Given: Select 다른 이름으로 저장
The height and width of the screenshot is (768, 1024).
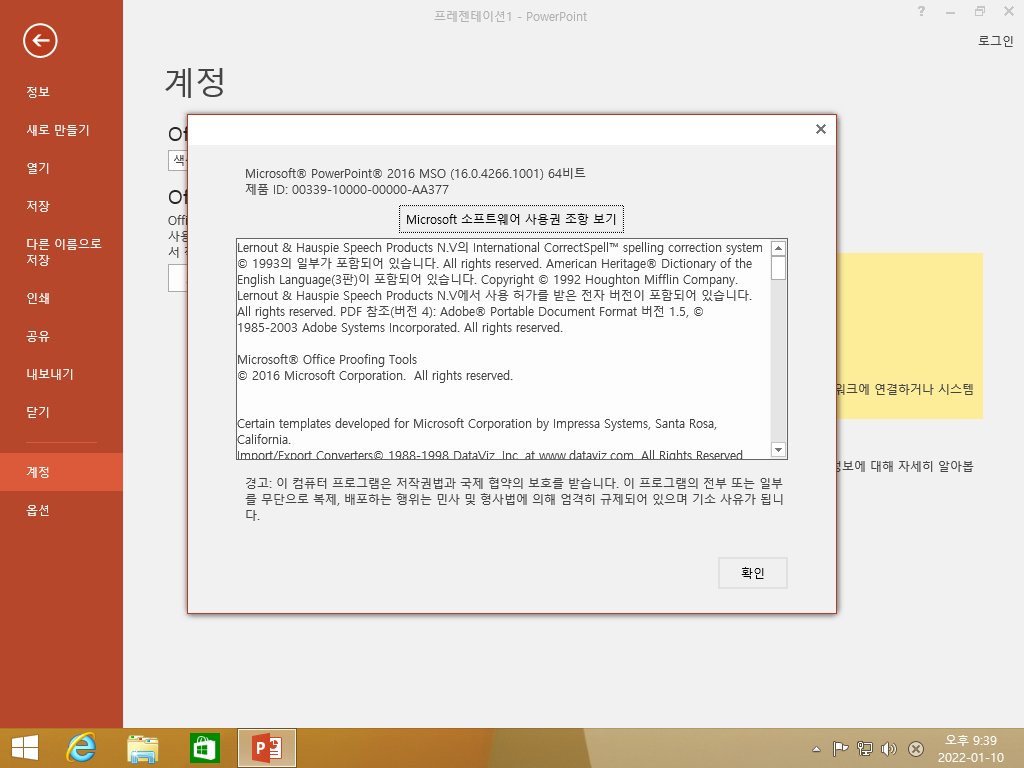Looking at the screenshot, I should click(63, 251).
